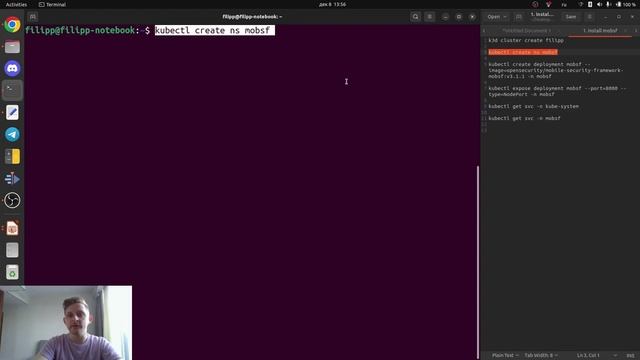The image size is (640, 360).
Task: Click the INS insert mode indicator
Action: [630, 356]
